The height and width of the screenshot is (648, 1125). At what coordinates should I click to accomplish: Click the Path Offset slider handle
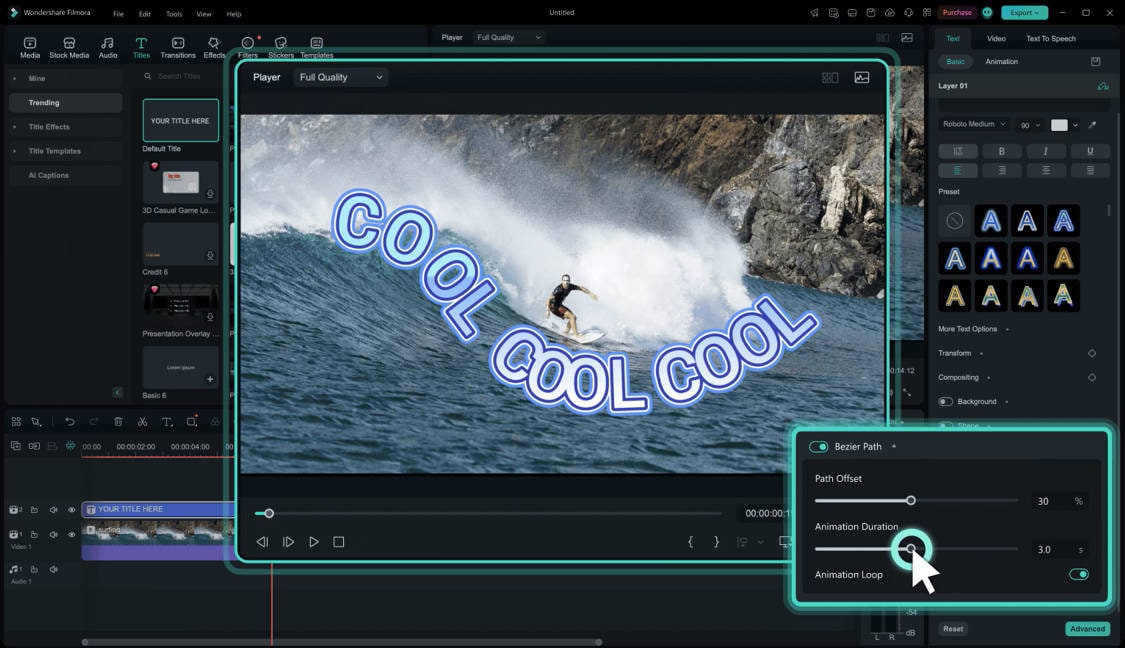(910, 500)
